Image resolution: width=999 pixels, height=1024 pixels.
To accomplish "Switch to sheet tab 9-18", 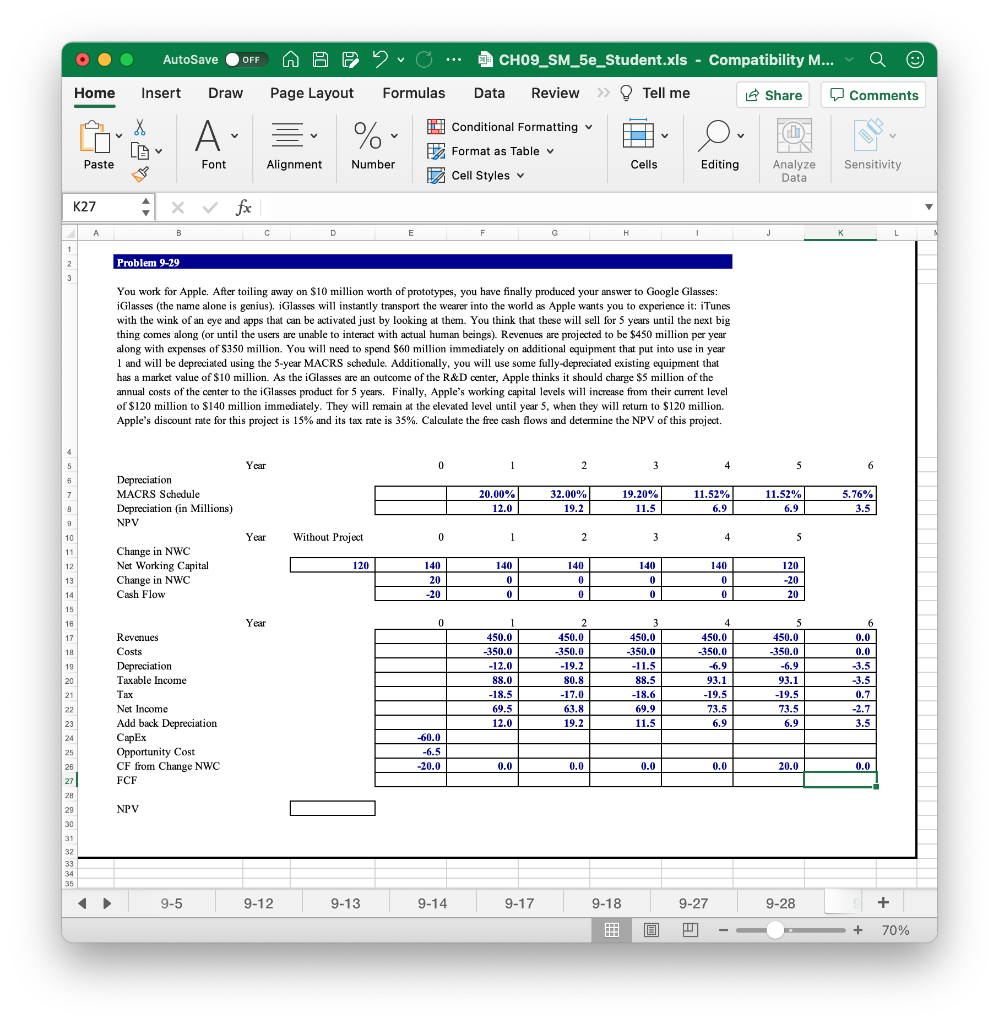I will (x=607, y=903).
